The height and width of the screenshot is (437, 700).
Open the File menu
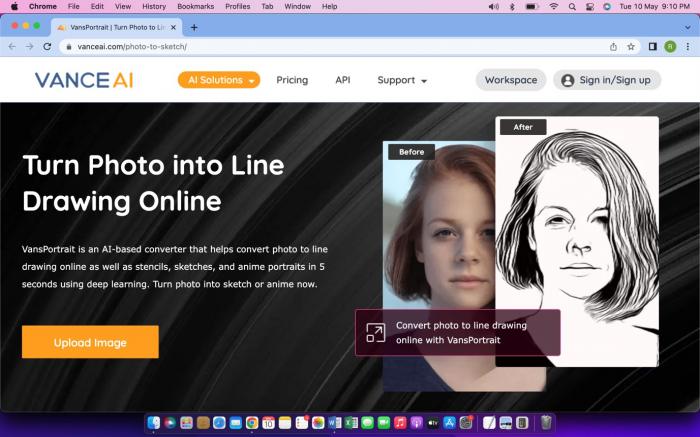73,6
